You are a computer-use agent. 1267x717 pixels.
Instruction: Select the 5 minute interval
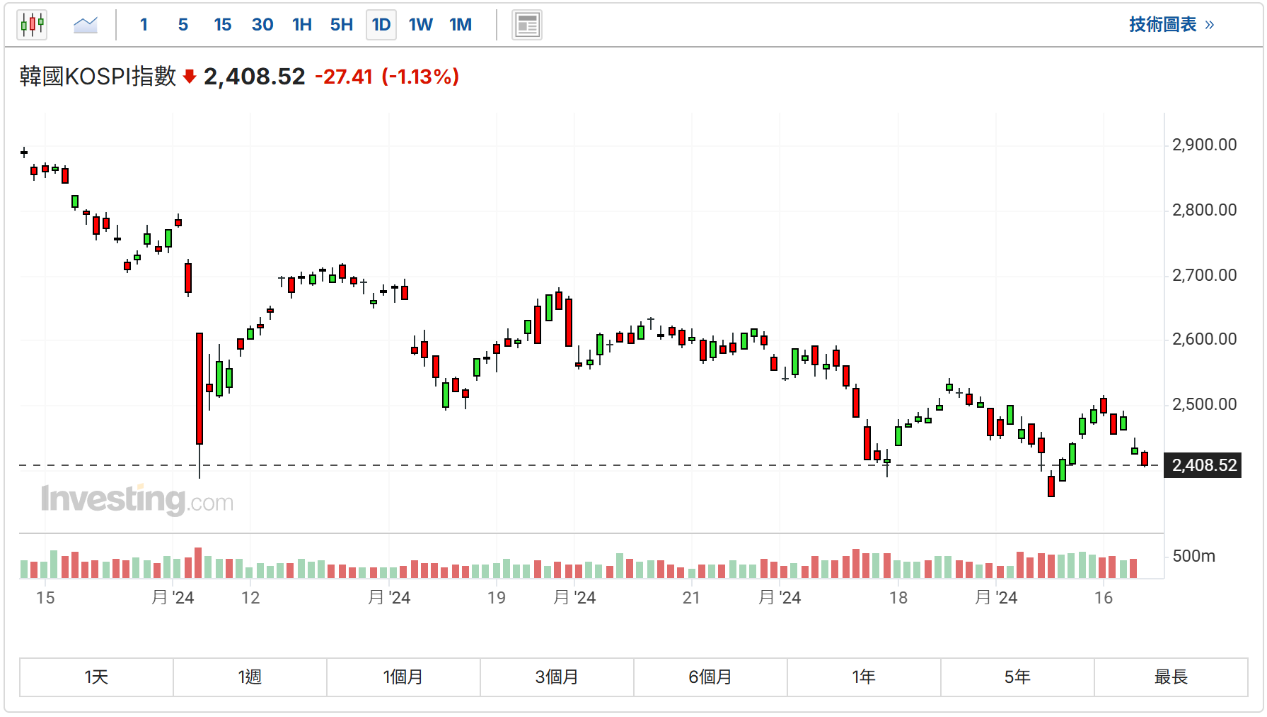pyautogui.click(x=182, y=24)
